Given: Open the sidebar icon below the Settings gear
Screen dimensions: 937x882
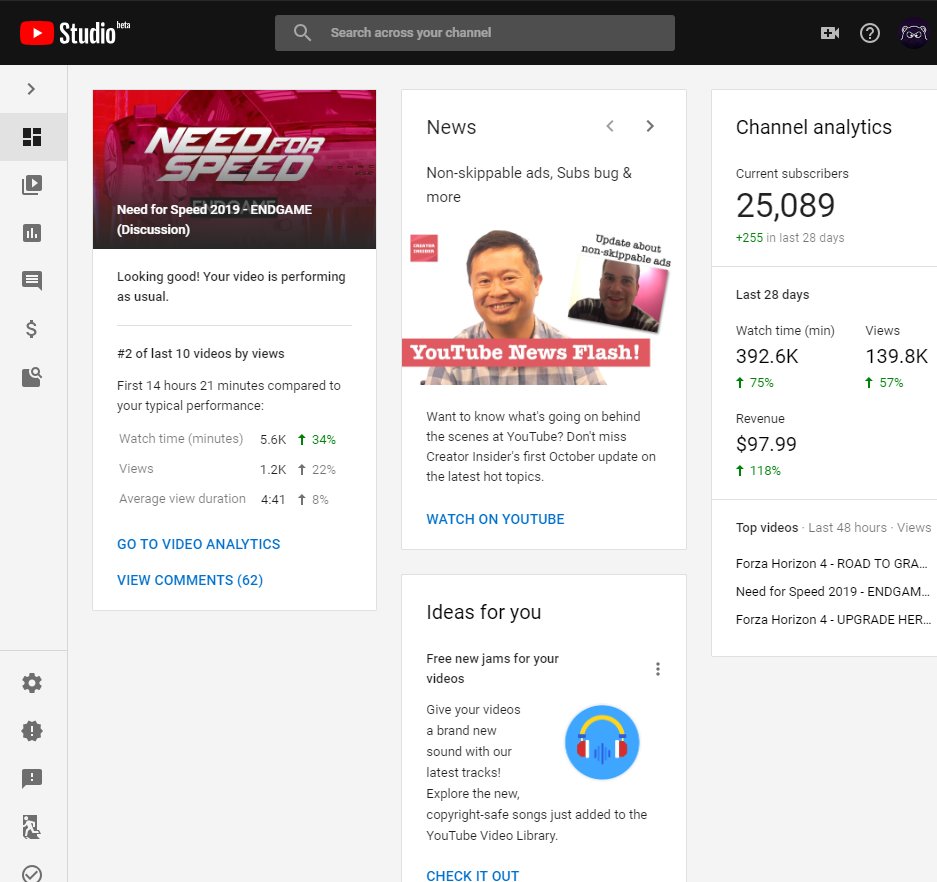Looking at the screenshot, I should click(32, 730).
